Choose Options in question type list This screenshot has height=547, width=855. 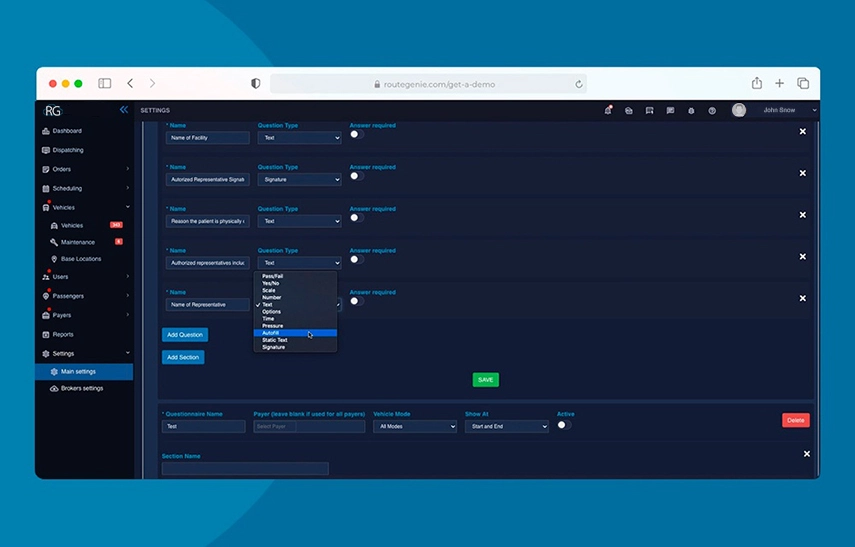pyautogui.click(x=295, y=311)
